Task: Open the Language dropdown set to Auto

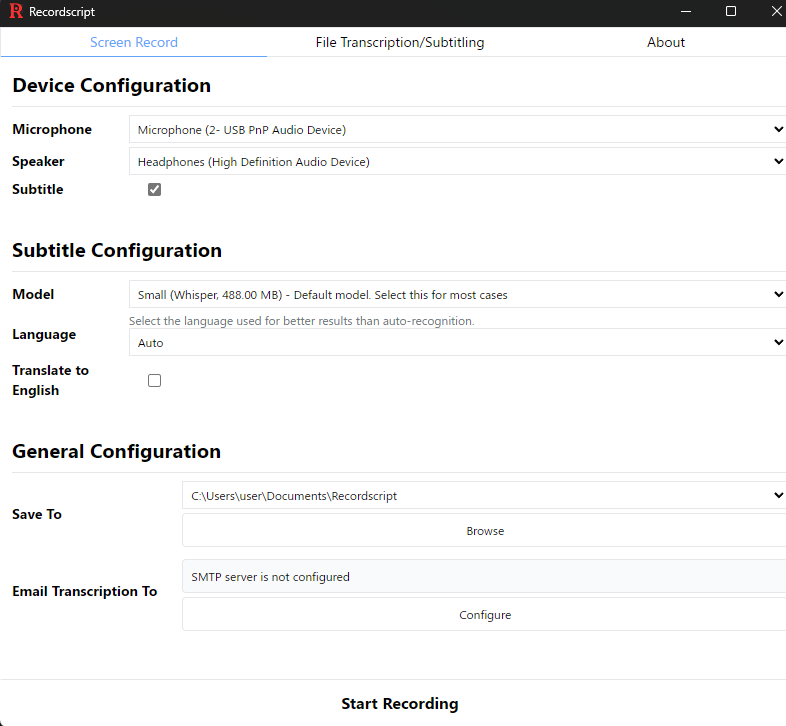Action: [457, 342]
